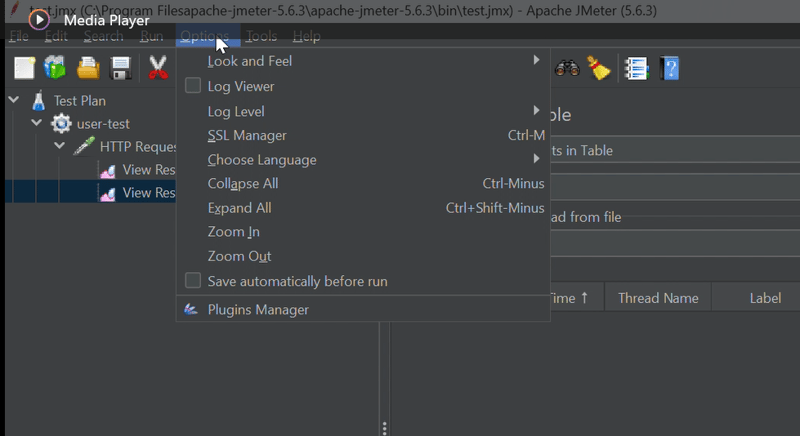The height and width of the screenshot is (436, 800).
Task: Click the HTTP Request sampler pipette icon
Action: (84, 146)
